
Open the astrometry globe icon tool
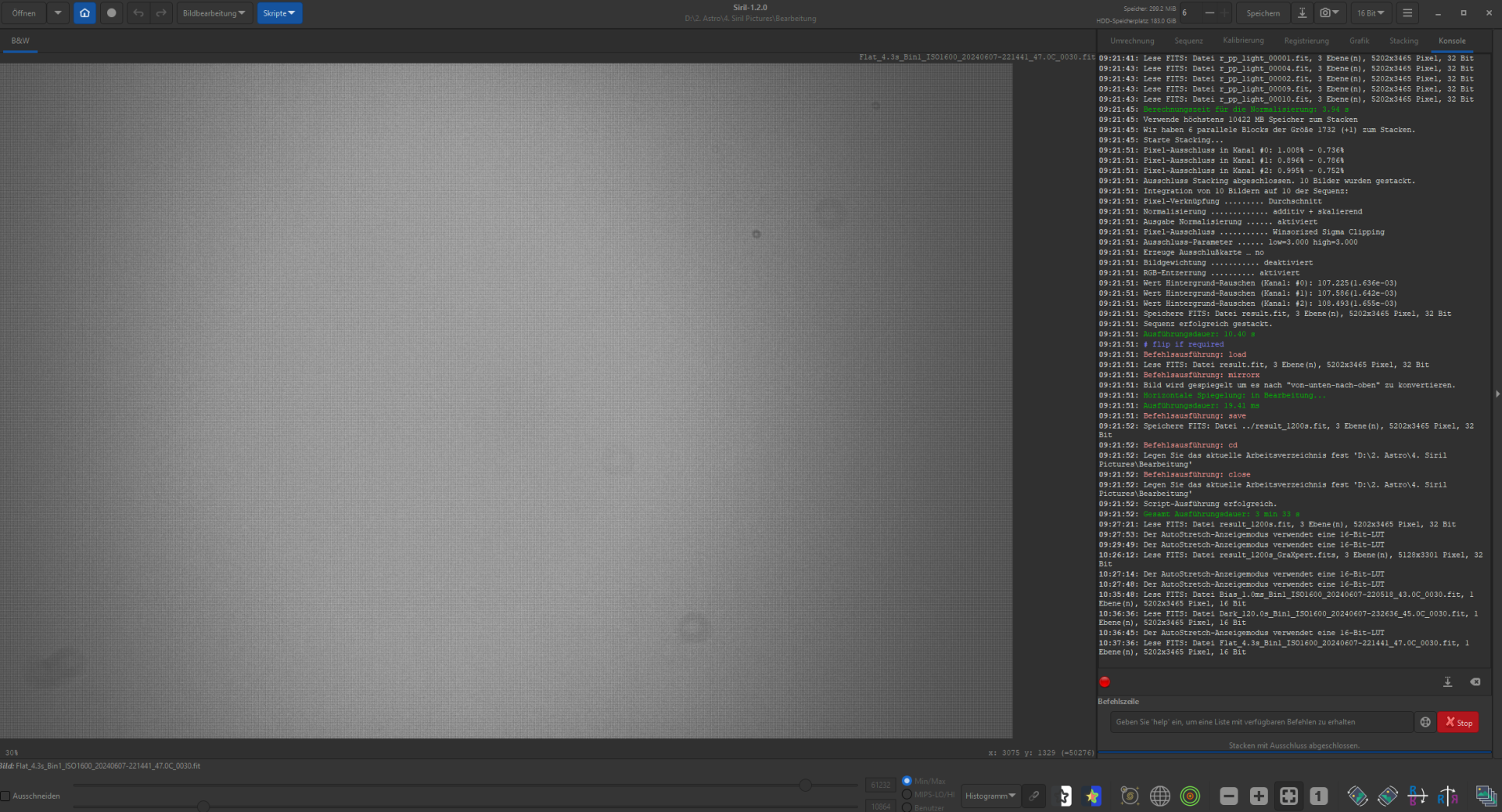pos(1160,796)
